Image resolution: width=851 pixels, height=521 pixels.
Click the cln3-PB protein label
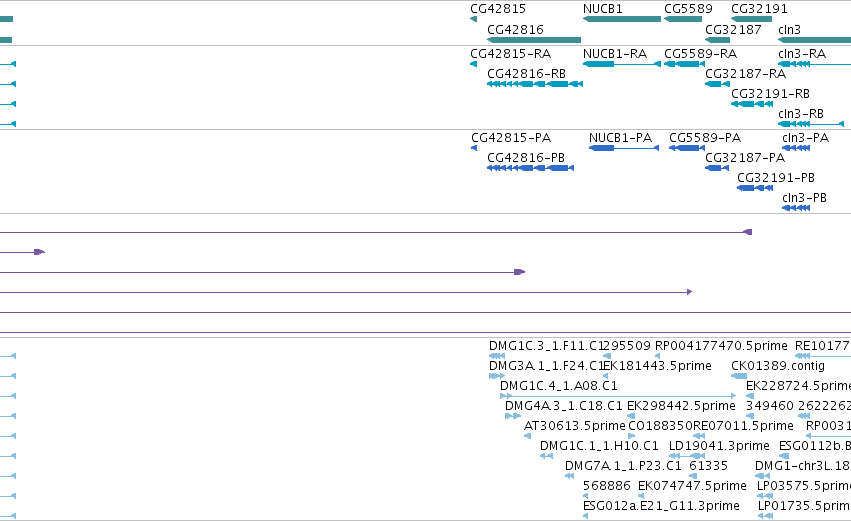point(804,198)
